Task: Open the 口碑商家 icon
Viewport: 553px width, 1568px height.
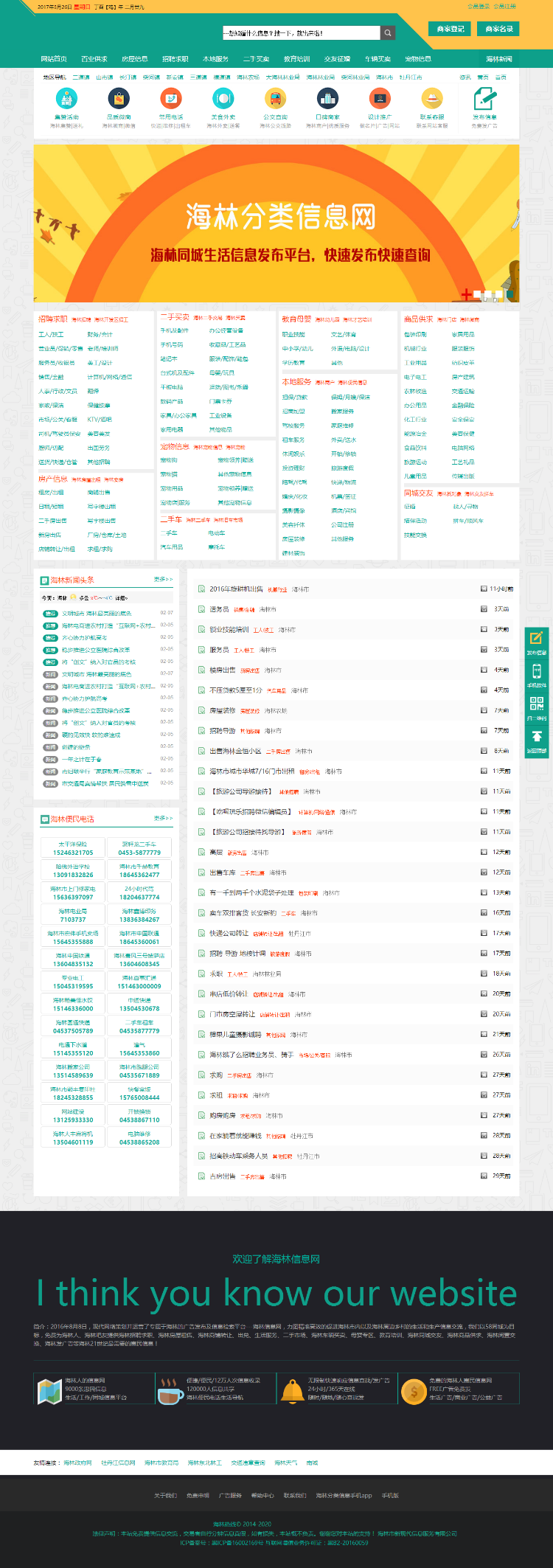Action: [327, 98]
